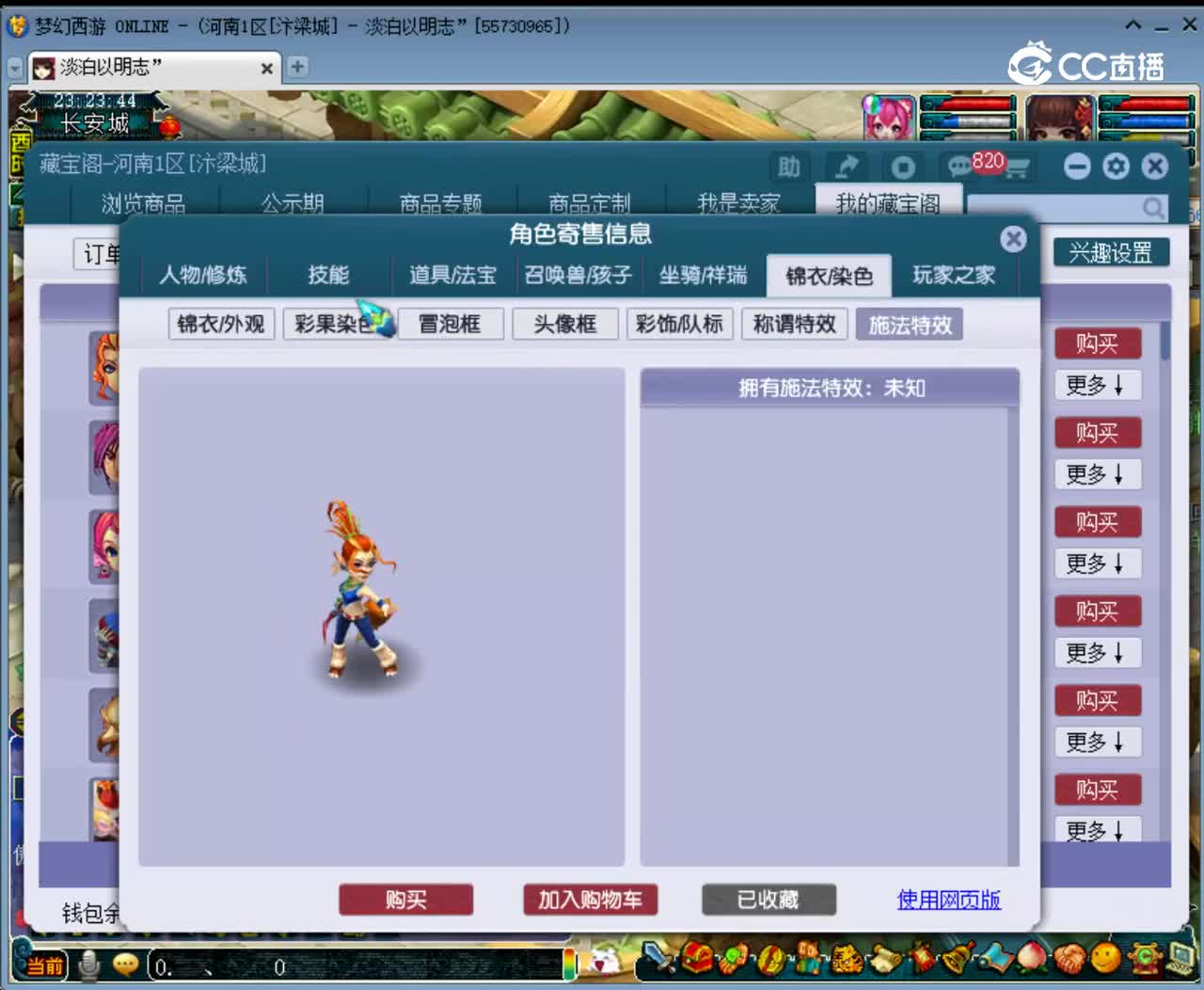Viewport: 1204px width, 990px height.
Task: Switch to 坐骑/祥瑞 tab
Action: (x=703, y=275)
